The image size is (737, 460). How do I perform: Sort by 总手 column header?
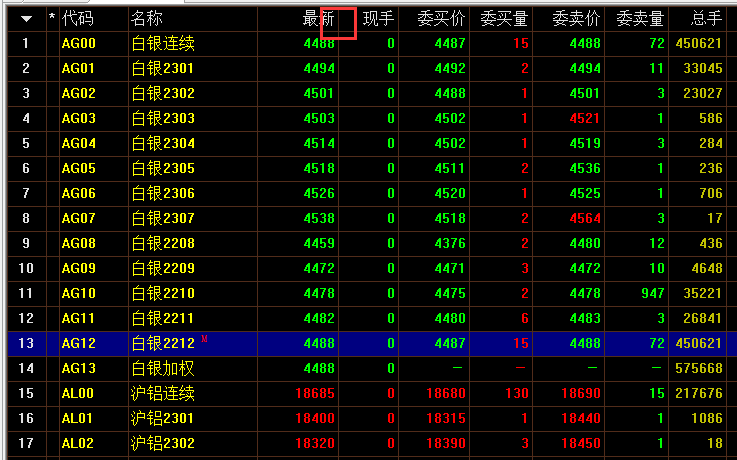(706, 19)
